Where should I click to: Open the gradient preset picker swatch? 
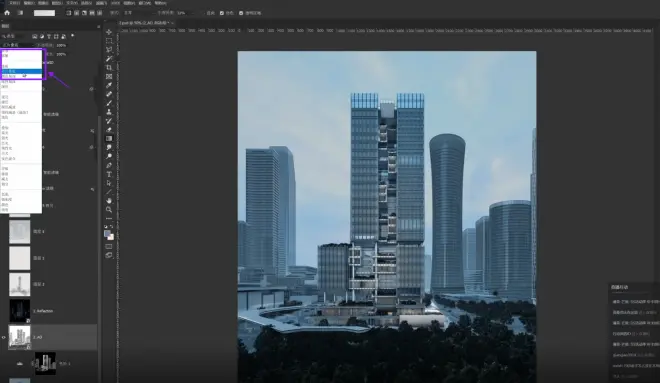(44, 13)
